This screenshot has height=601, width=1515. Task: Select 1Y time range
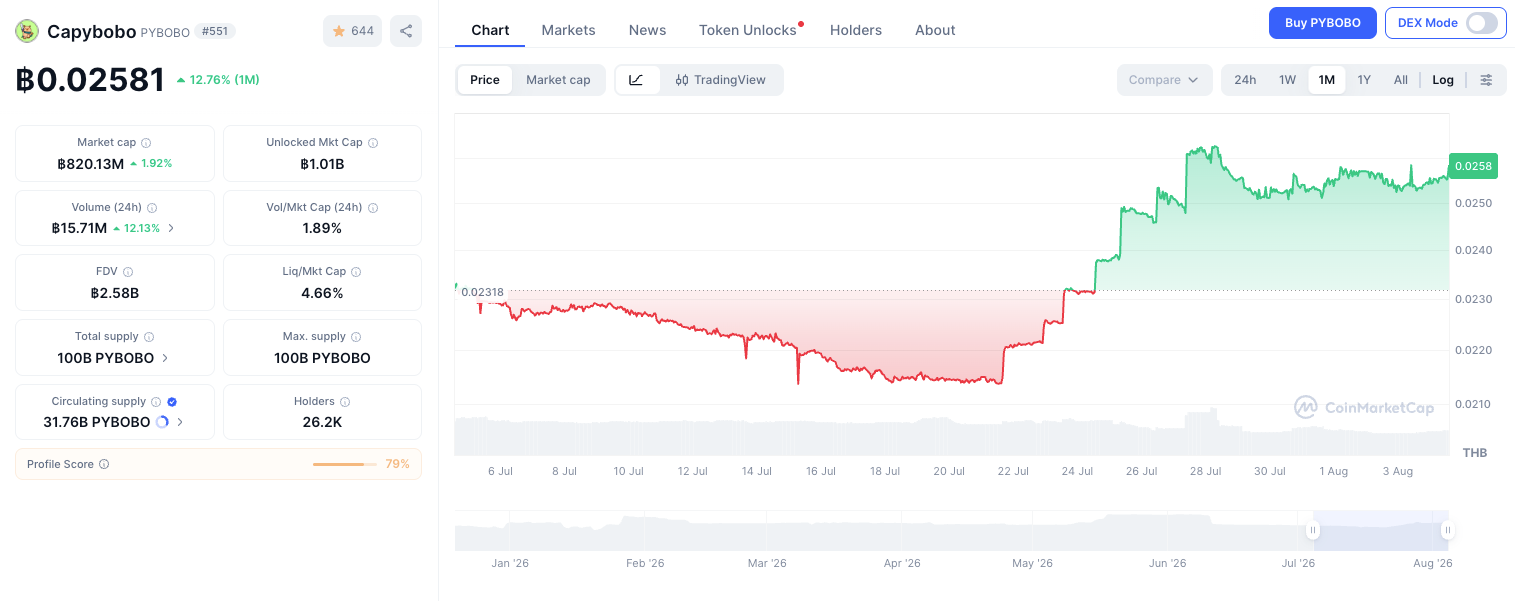1364,80
